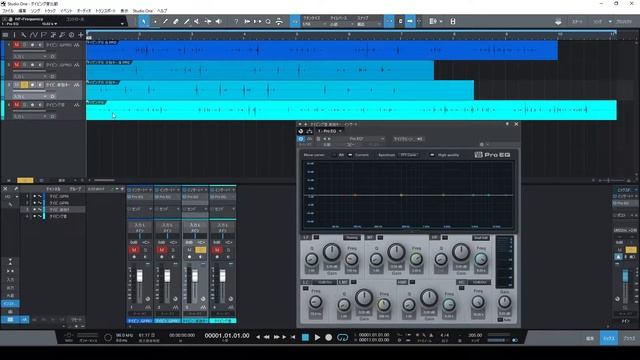Click the LF Gain knob in Pro EQ
640x360 pixels.
tap(332, 253)
